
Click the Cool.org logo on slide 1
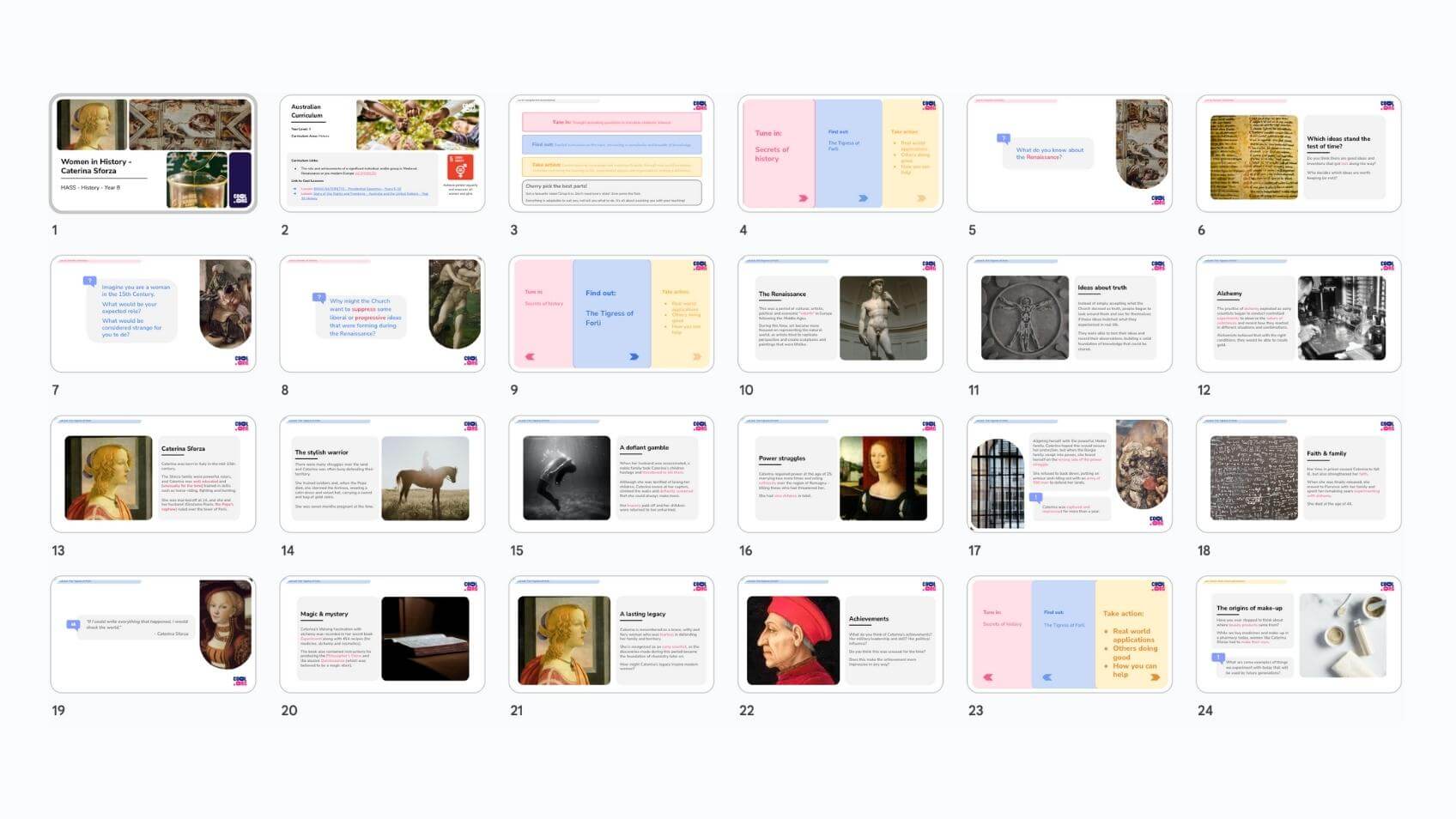240,196
